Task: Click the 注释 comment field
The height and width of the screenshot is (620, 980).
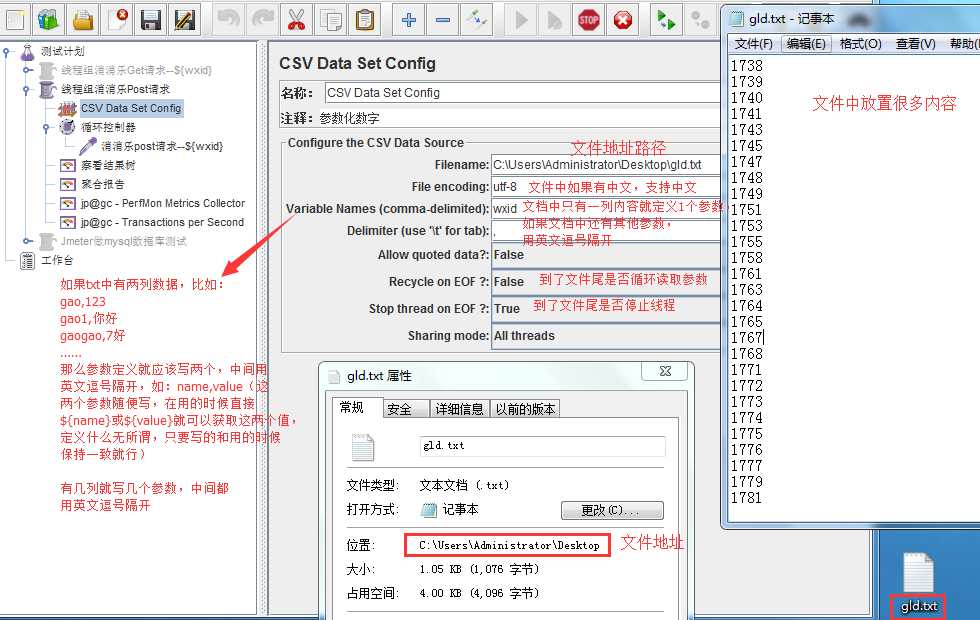Action: point(519,118)
